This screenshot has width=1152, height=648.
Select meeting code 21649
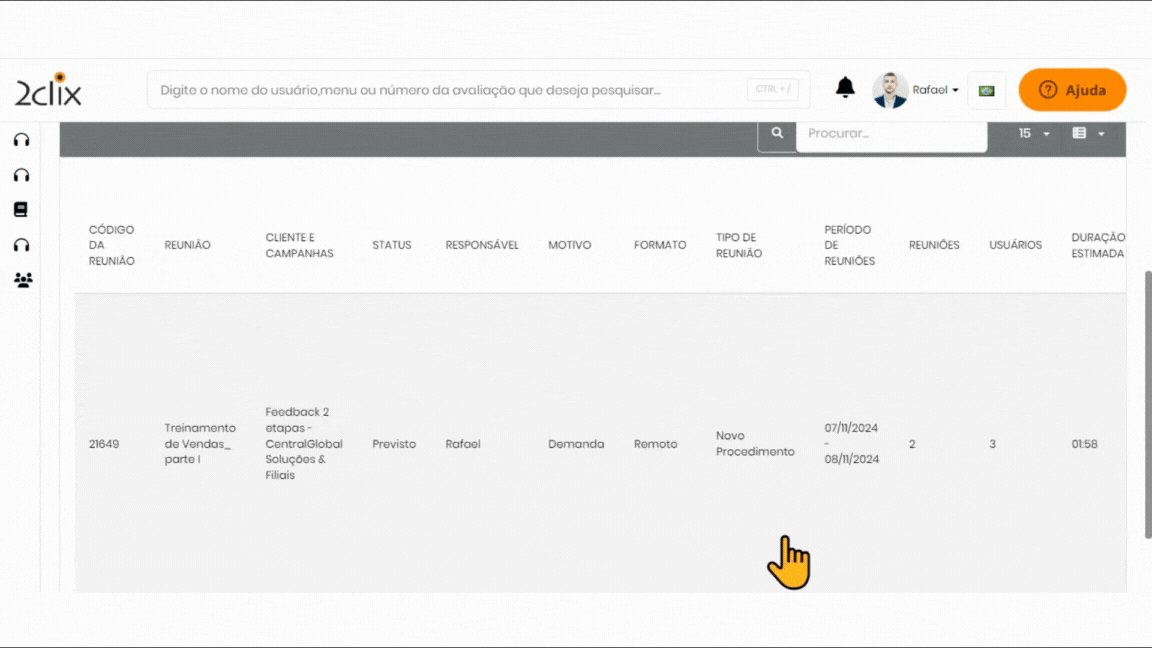pos(104,444)
